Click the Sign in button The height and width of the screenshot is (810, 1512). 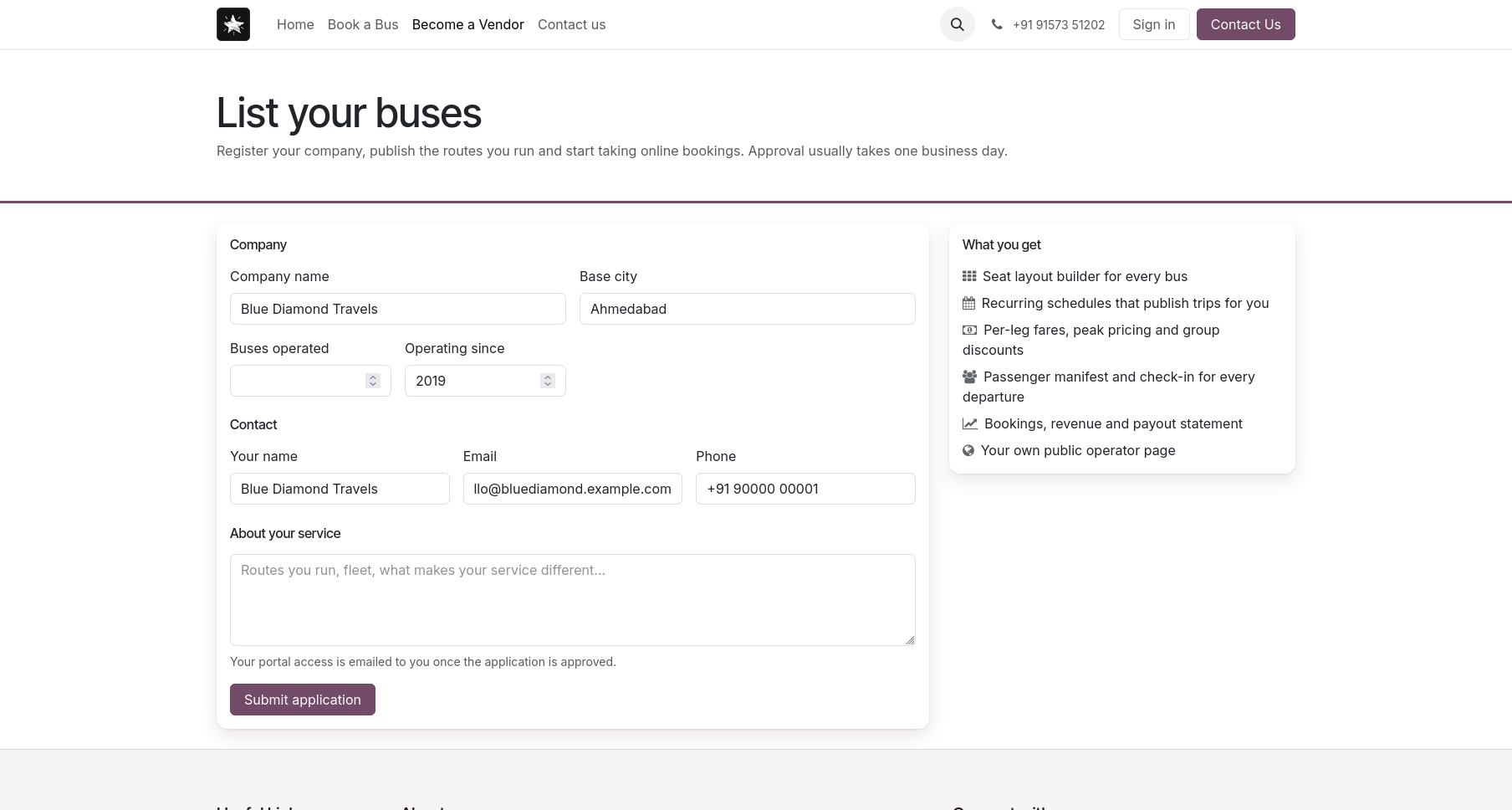(x=1154, y=24)
